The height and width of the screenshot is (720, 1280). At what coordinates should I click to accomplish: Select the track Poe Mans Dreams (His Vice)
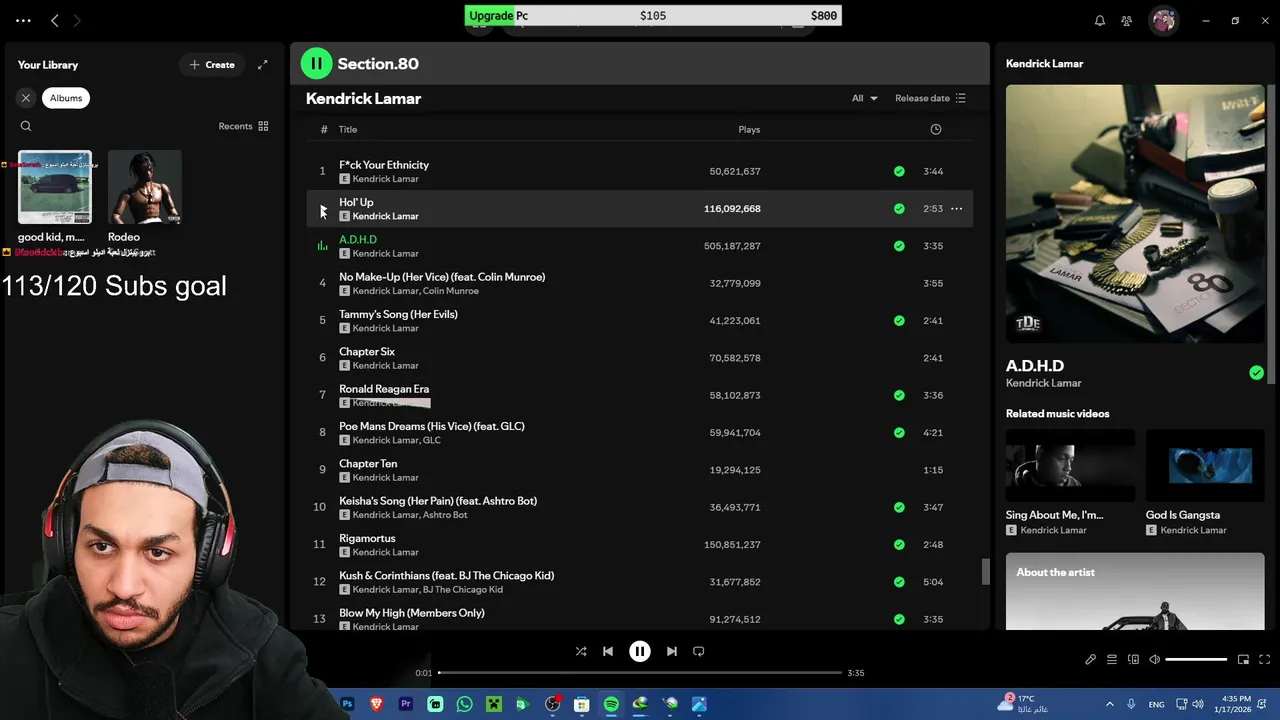pos(640,433)
